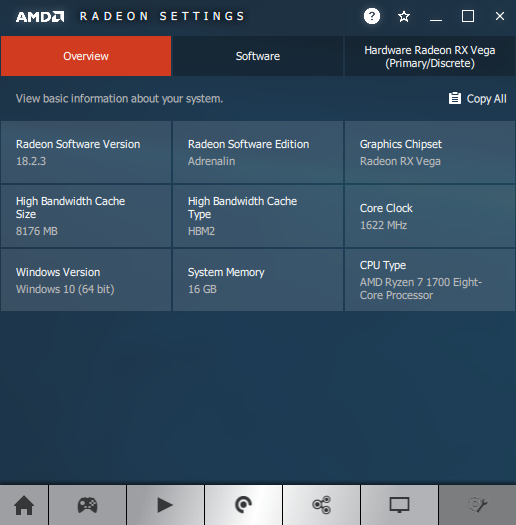Click the Adrenalin edition value
The width and height of the screenshot is (516, 525).
(x=211, y=161)
